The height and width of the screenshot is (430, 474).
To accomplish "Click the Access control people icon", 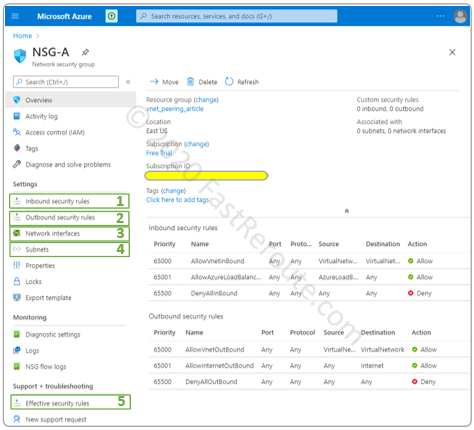I will (x=17, y=132).
